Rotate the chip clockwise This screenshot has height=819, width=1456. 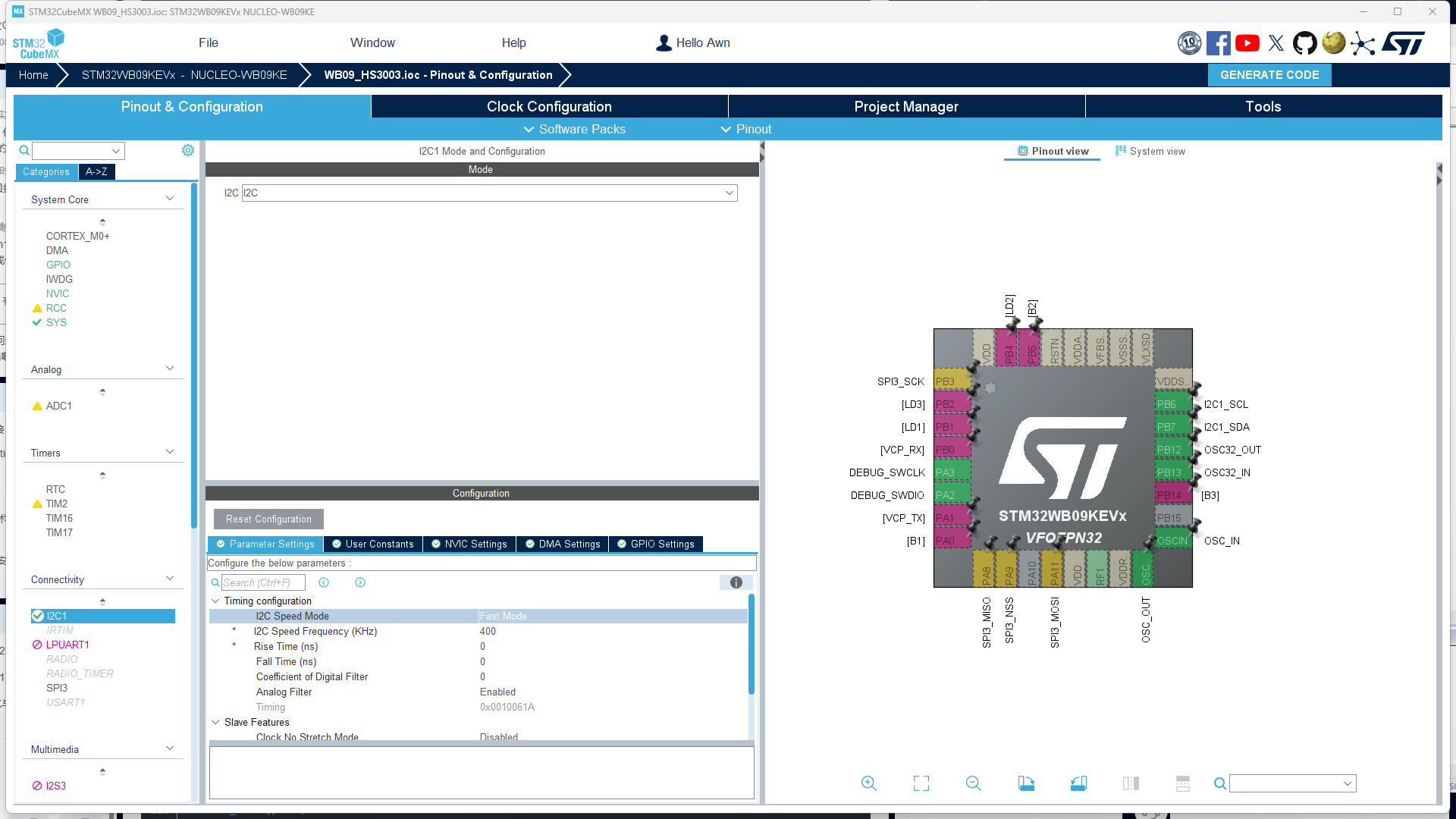coord(1026,783)
